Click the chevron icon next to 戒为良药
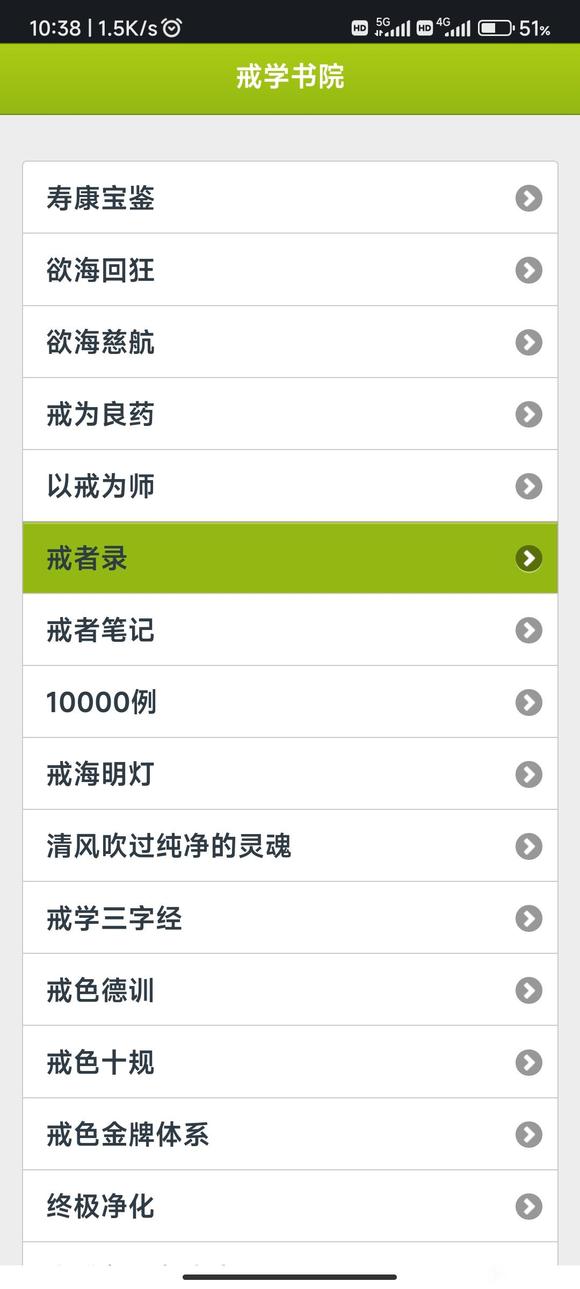 point(528,414)
